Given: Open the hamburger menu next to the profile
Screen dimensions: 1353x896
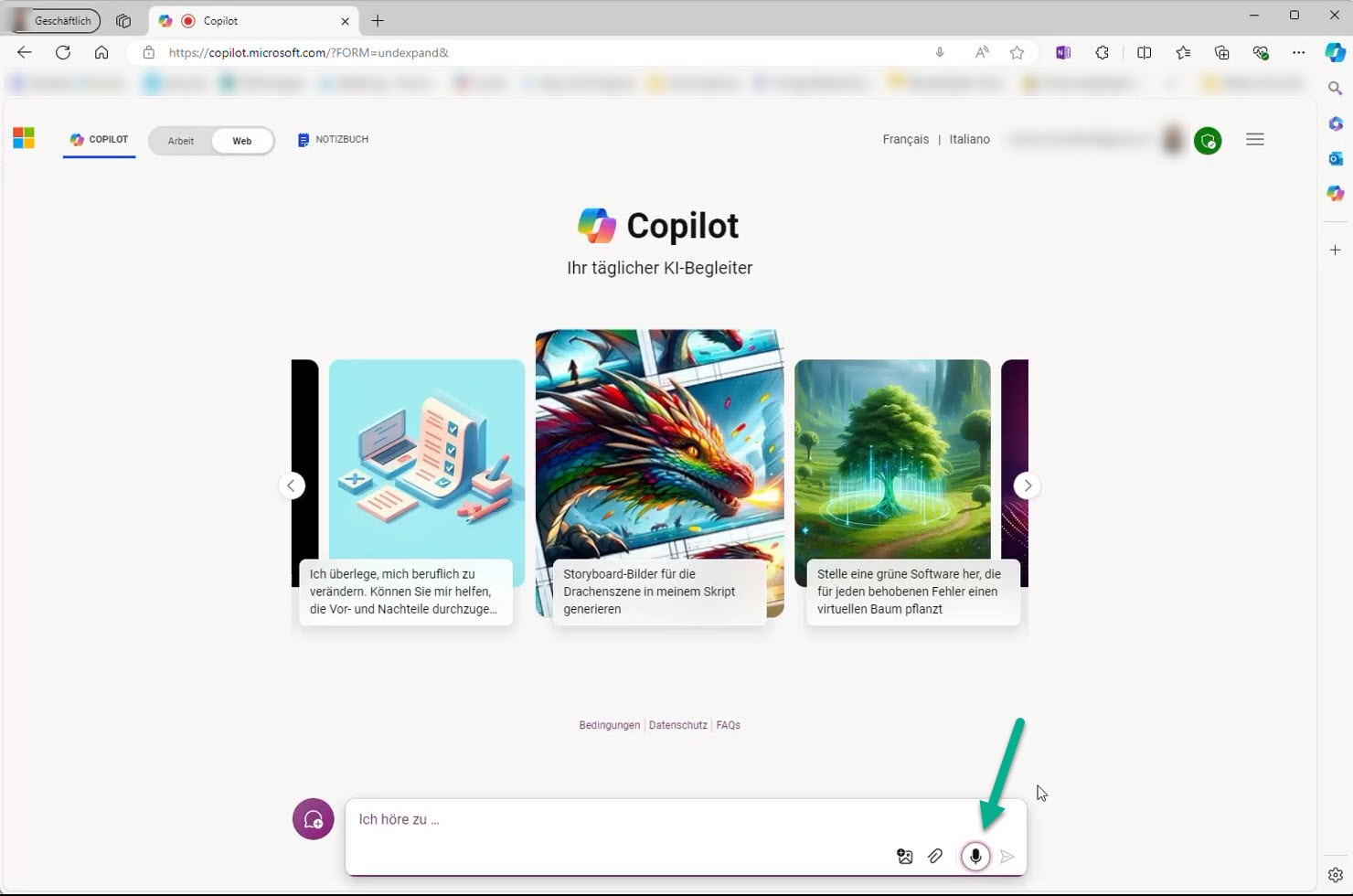Looking at the screenshot, I should pos(1254,139).
